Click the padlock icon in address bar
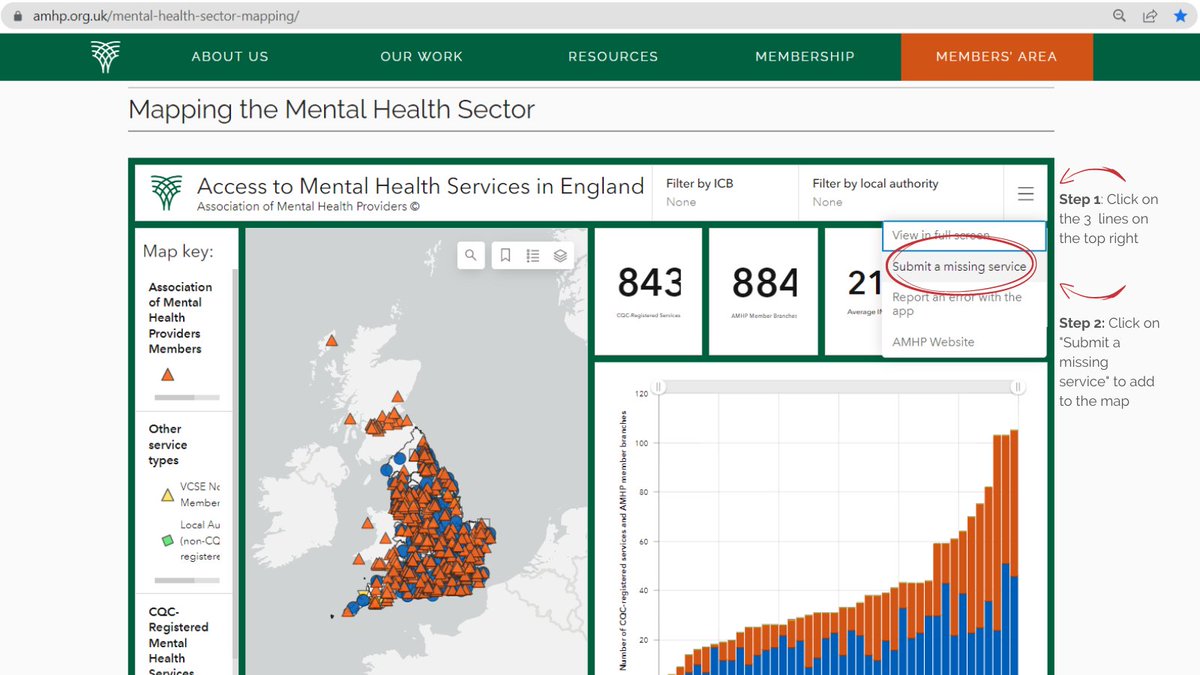 tap(18, 17)
